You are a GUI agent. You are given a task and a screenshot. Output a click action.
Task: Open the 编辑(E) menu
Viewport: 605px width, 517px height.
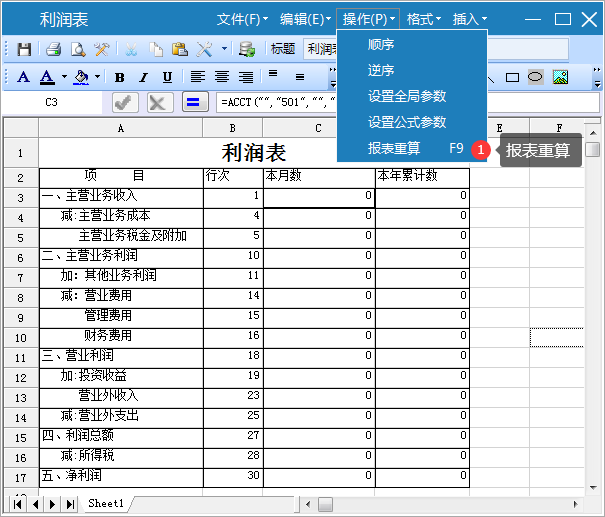[x=305, y=19]
